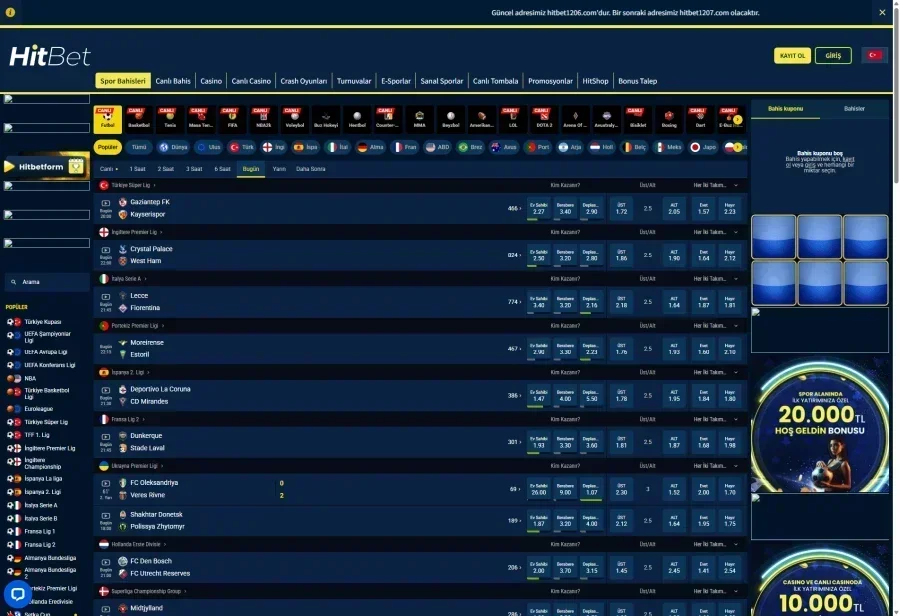The image size is (900, 616).
Task: Filter matches by ABD flag chip
Action: click(x=437, y=147)
